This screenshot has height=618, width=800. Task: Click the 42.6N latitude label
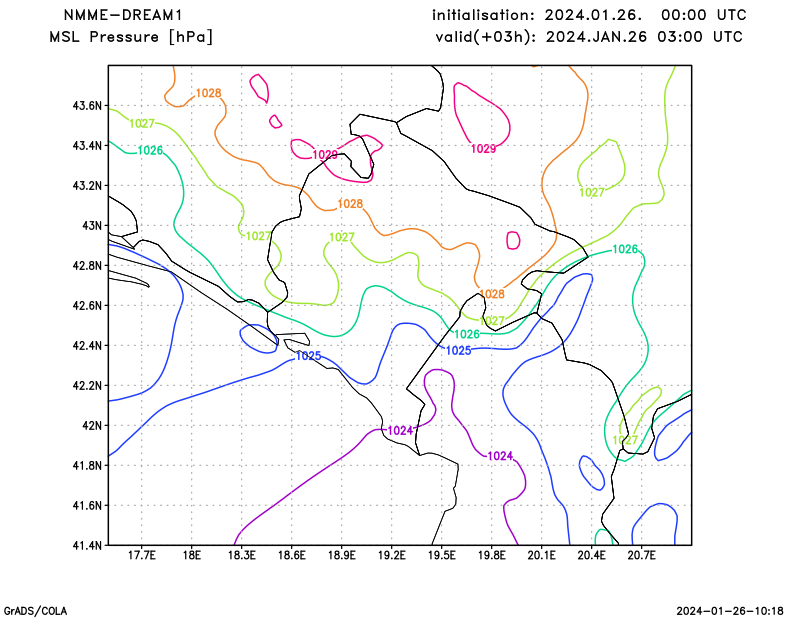(87, 306)
